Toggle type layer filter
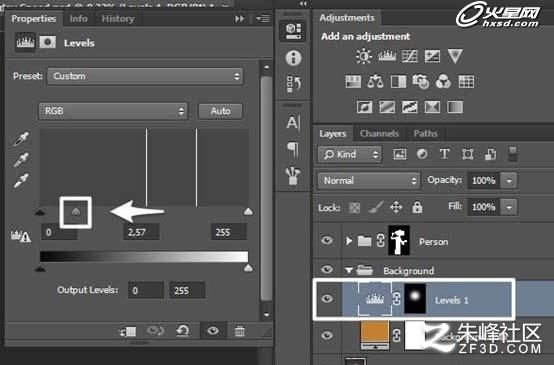554x365 pixels. [444, 154]
